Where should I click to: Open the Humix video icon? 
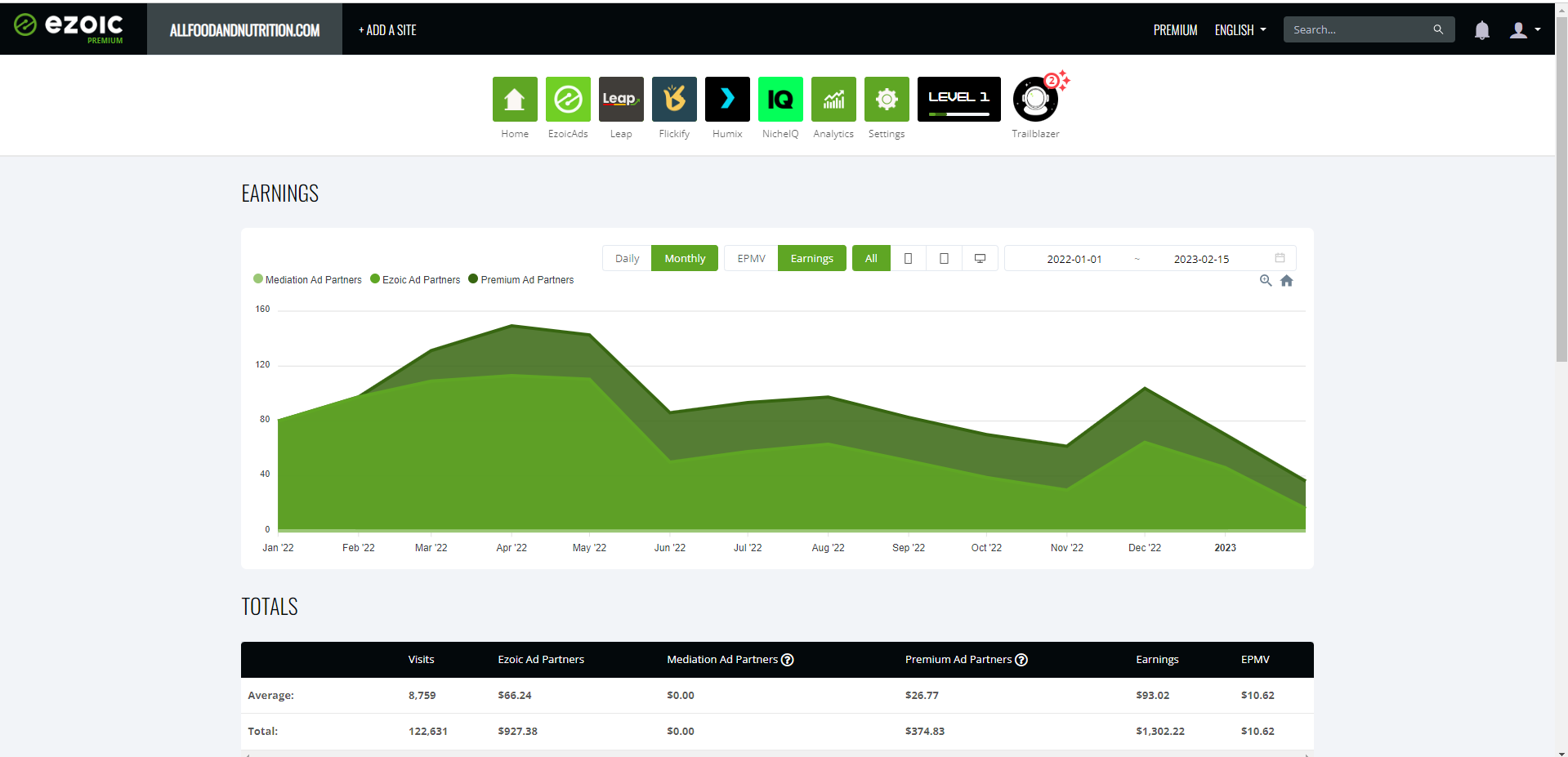727,99
